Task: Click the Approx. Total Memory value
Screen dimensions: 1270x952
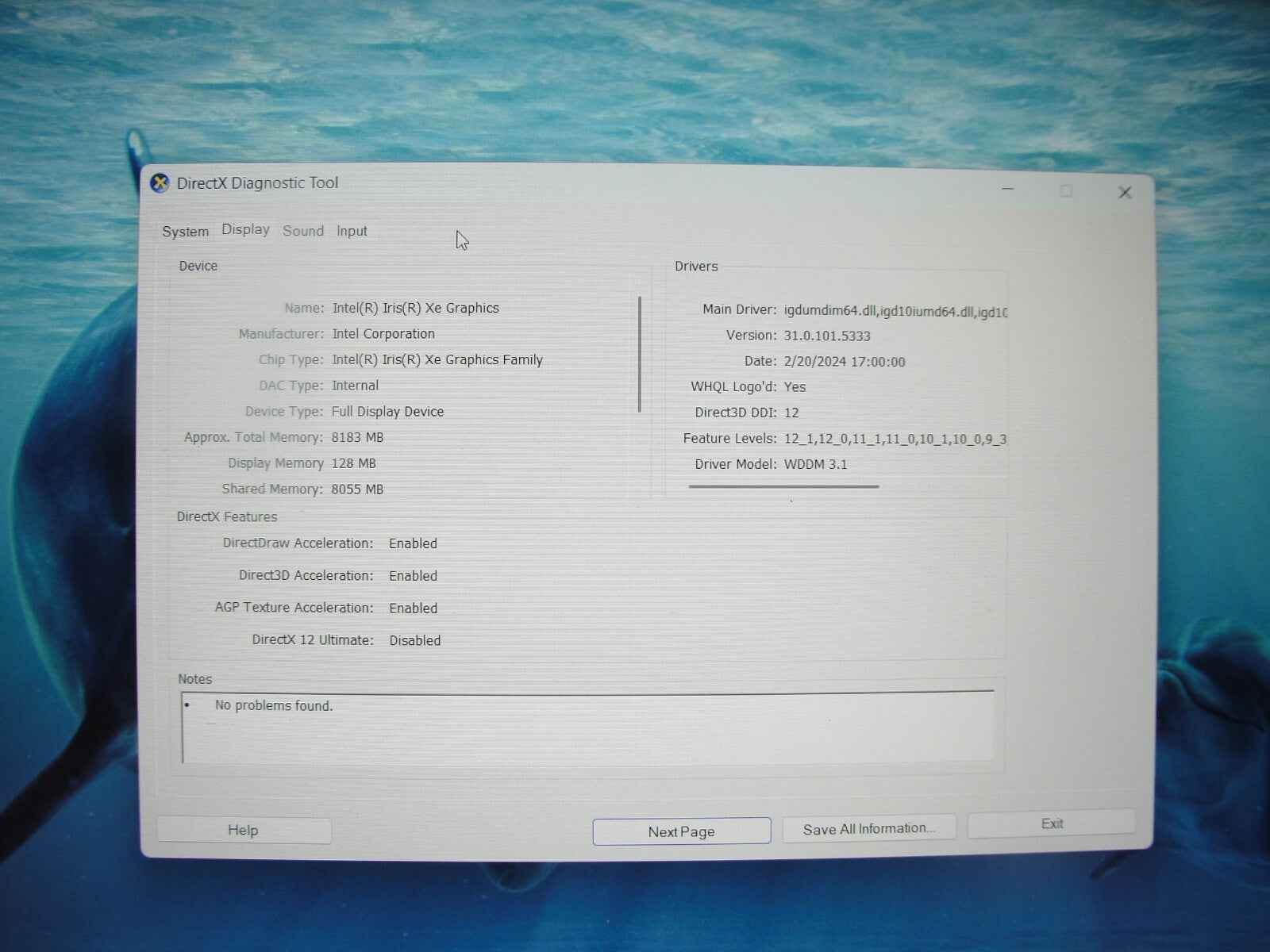Action: 359,437
